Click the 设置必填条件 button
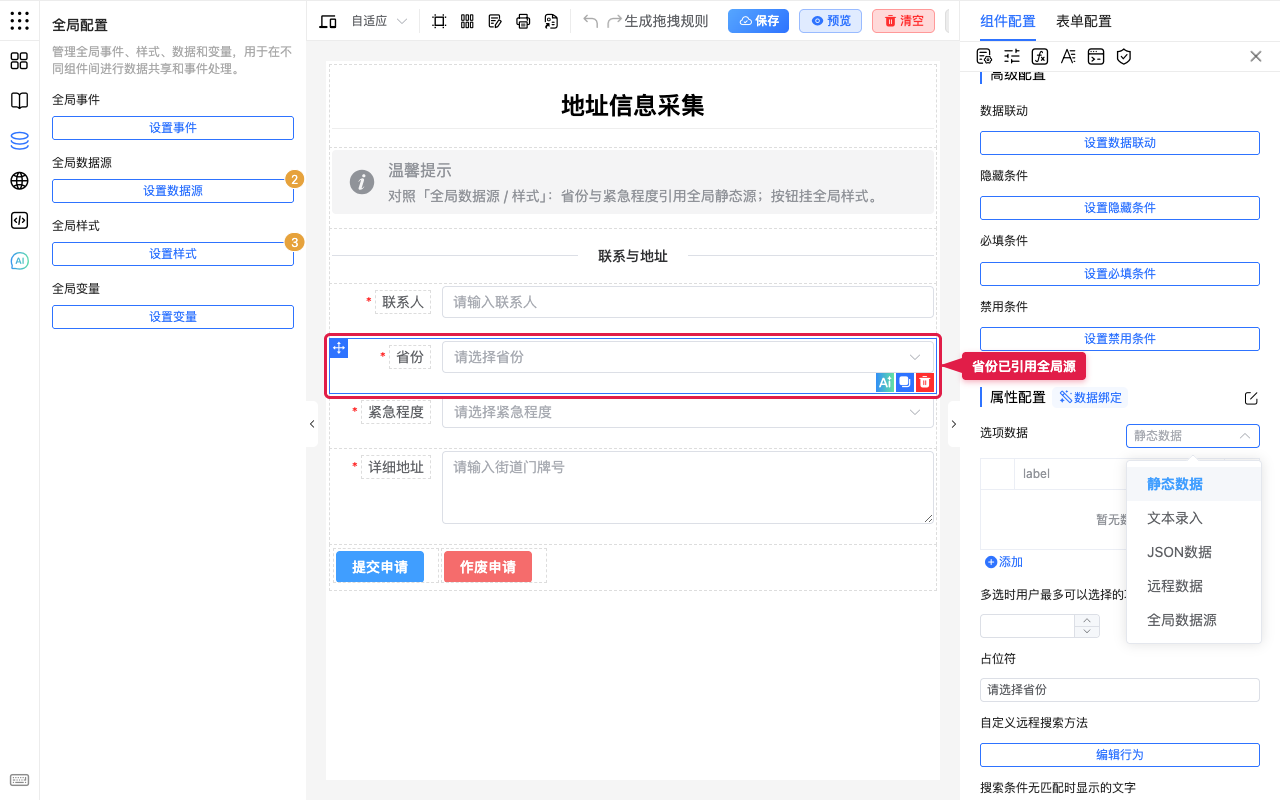 1120,274
